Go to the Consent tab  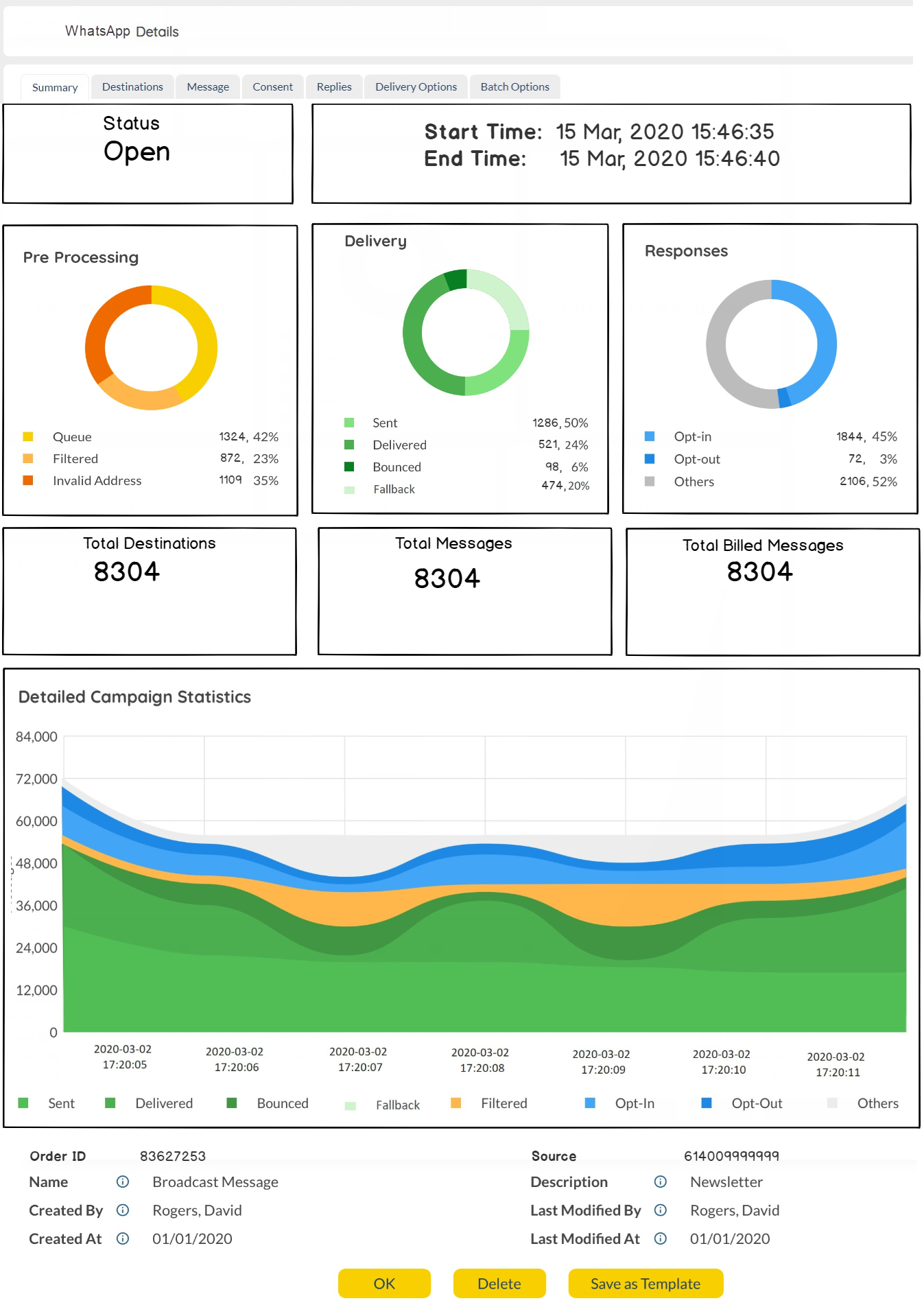tap(272, 87)
